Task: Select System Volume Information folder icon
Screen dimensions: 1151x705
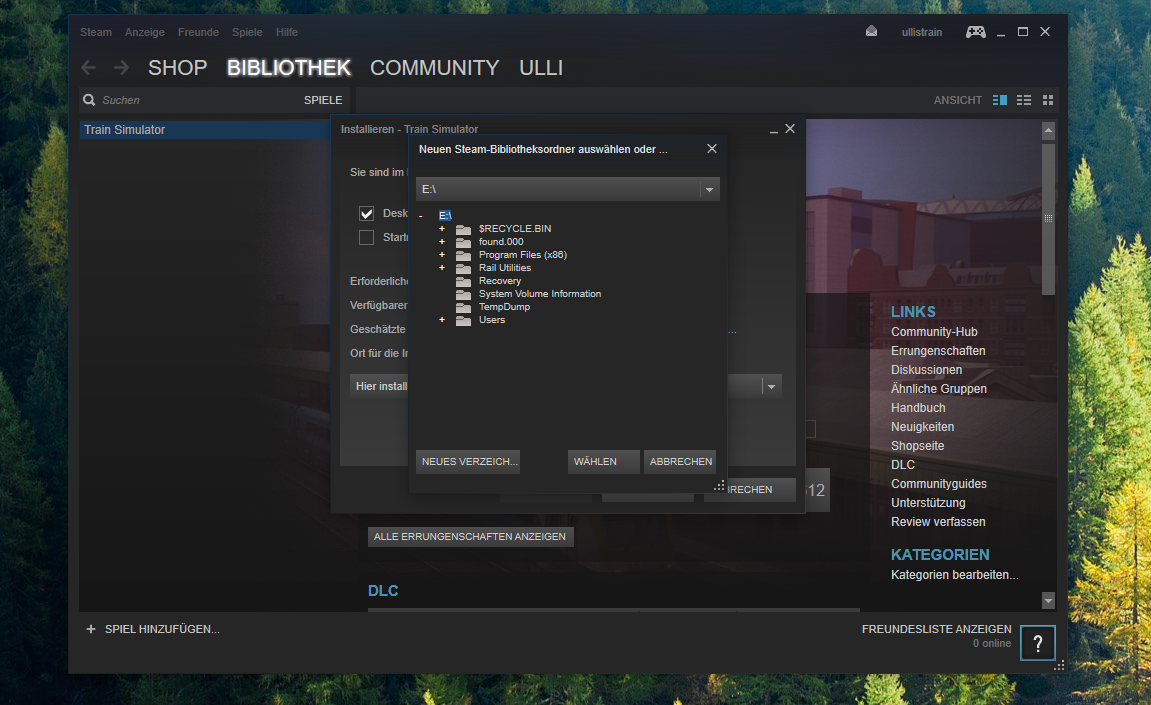Action: (x=463, y=294)
